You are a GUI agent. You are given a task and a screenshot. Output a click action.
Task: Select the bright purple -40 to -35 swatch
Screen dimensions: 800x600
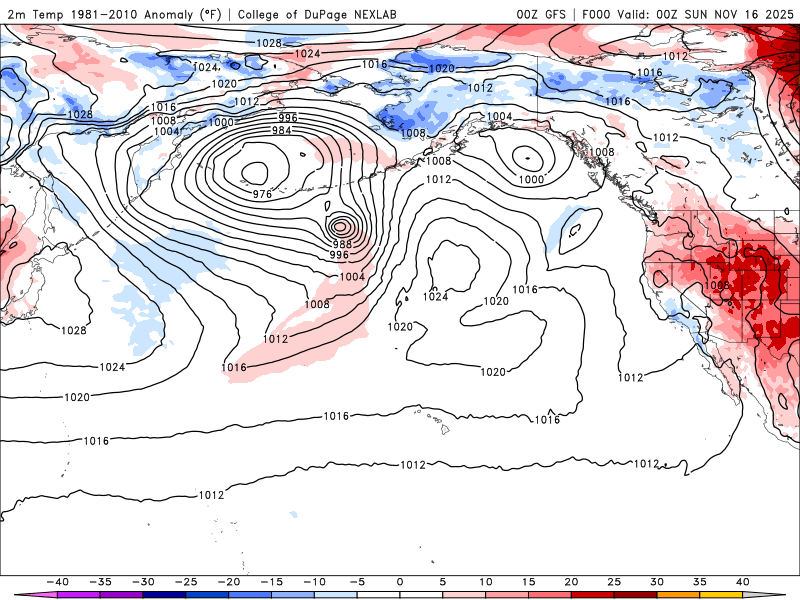point(79,595)
